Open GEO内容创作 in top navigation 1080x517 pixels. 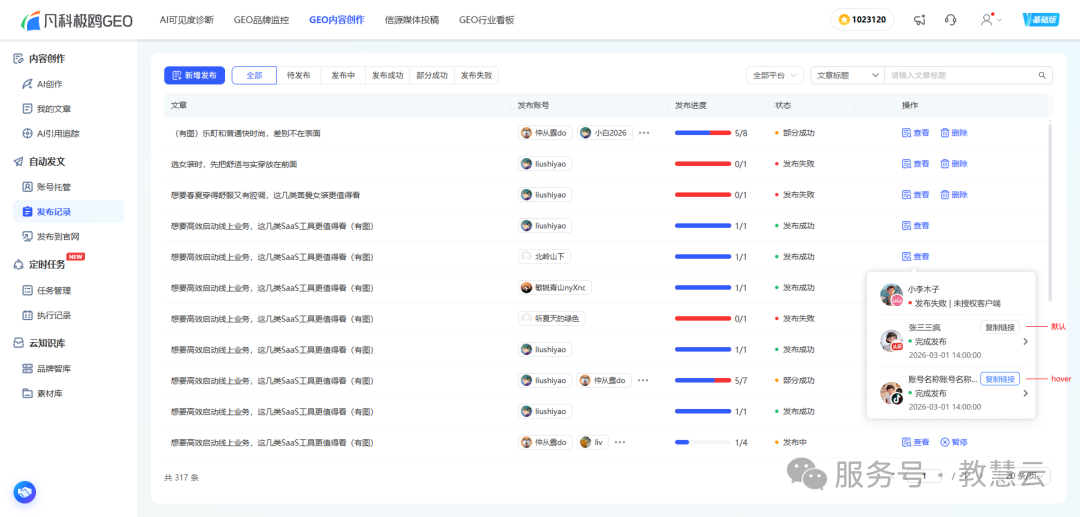[x=337, y=20]
